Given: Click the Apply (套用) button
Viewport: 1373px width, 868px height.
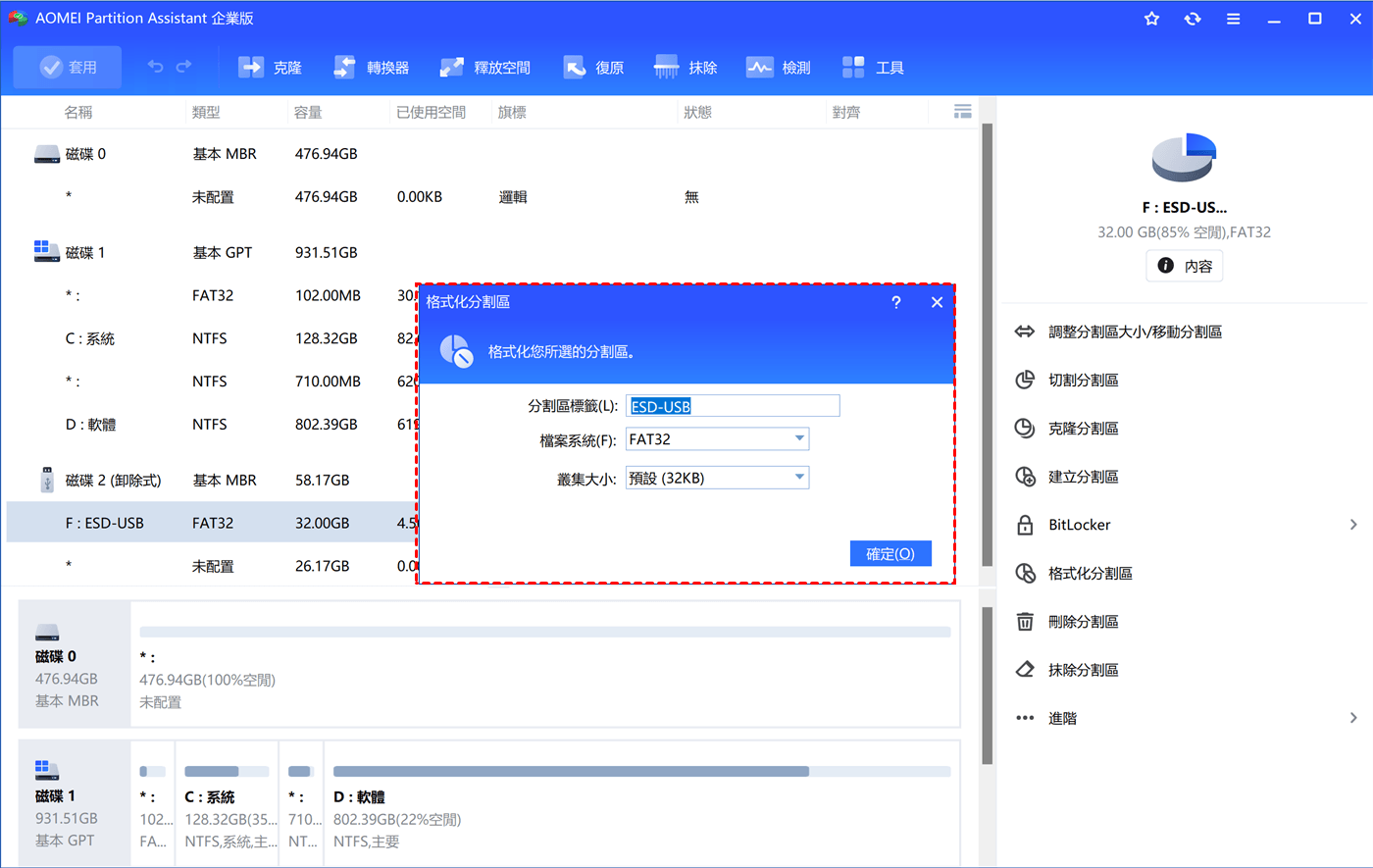Looking at the screenshot, I should [68, 67].
